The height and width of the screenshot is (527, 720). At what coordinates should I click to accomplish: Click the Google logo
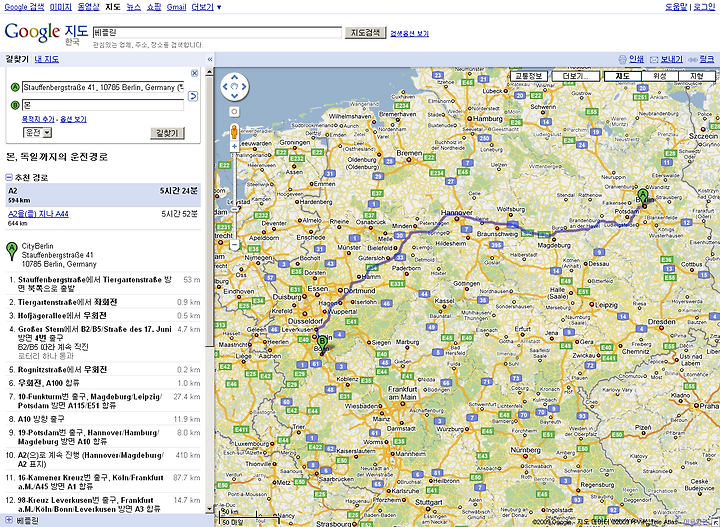tap(32, 32)
